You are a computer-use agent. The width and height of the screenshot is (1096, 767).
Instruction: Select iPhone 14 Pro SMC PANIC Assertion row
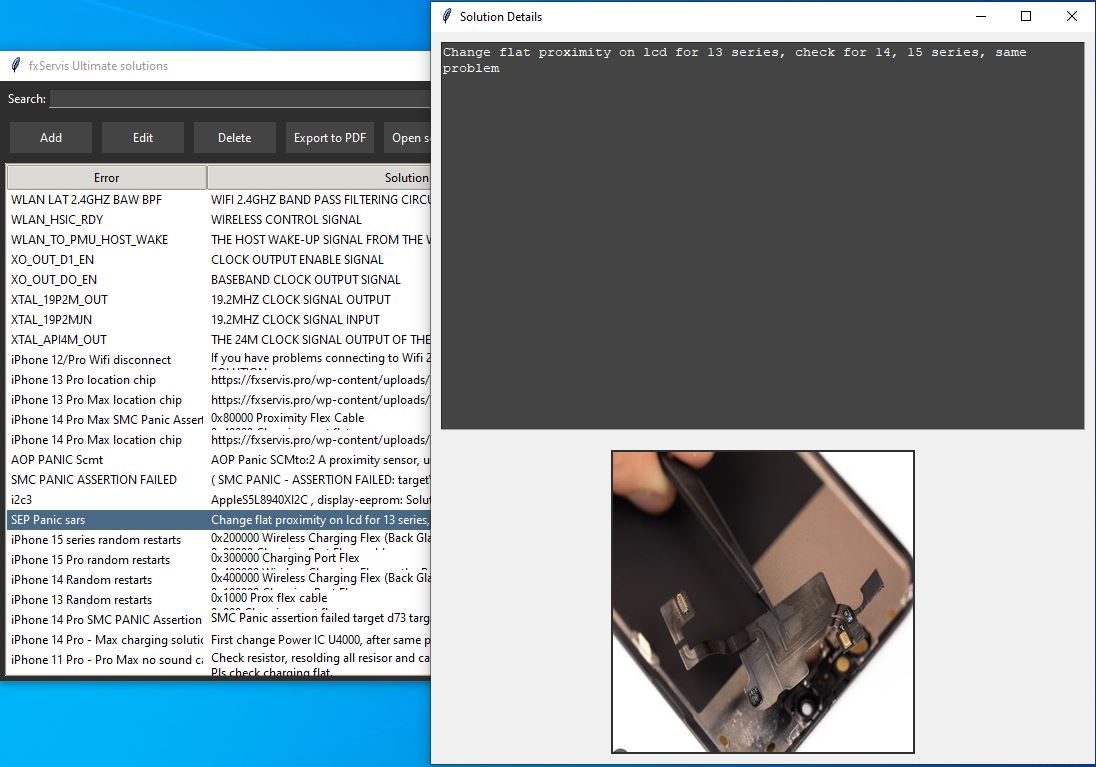(219, 620)
